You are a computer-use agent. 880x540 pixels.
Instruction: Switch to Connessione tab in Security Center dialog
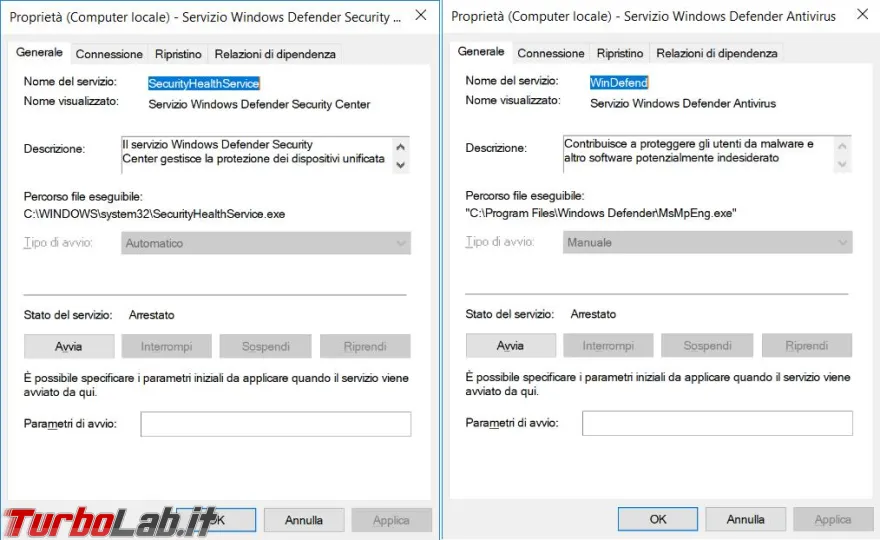pos(109,54)
